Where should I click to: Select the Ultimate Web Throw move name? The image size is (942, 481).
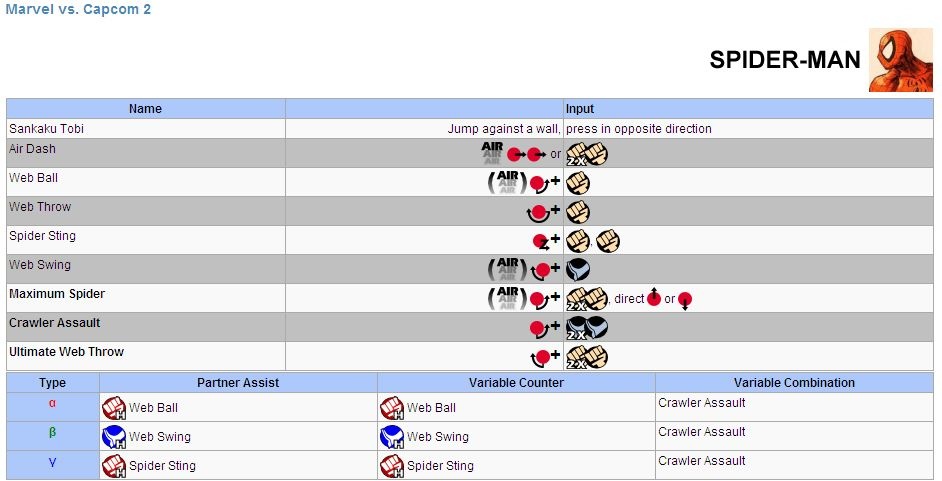[x=67, y=351]
